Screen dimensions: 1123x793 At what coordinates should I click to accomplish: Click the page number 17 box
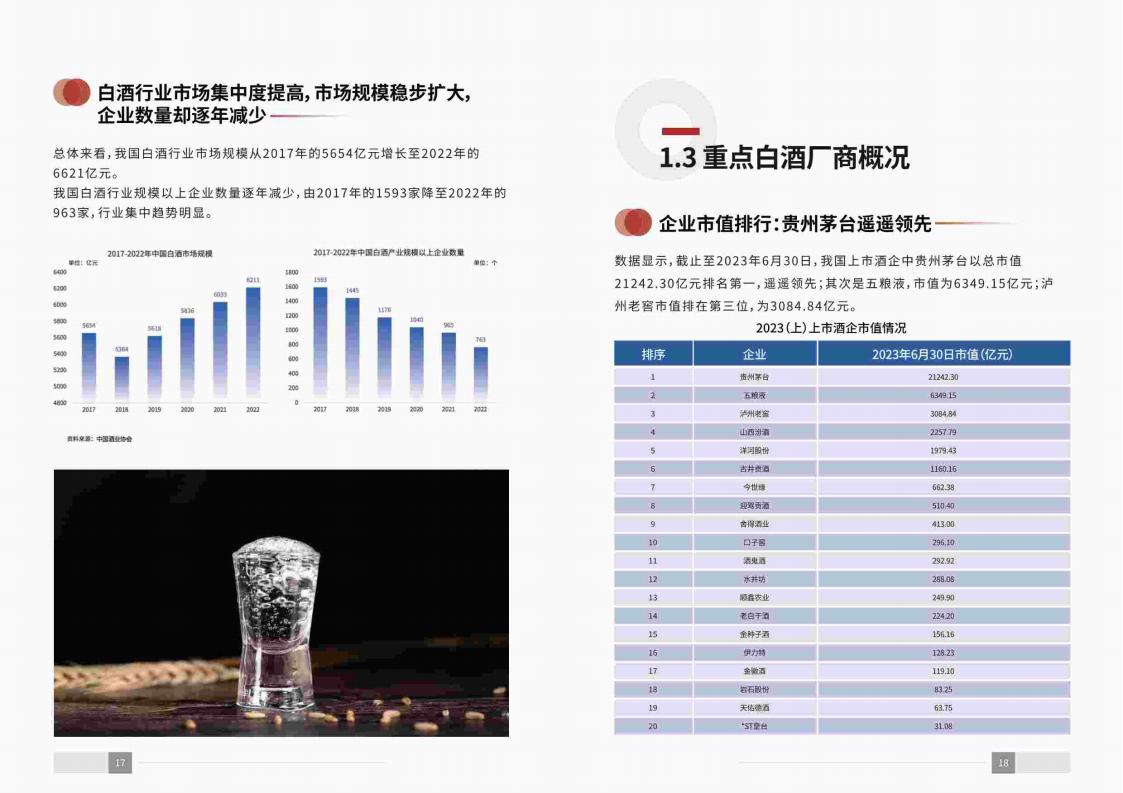tap(120, 763)
